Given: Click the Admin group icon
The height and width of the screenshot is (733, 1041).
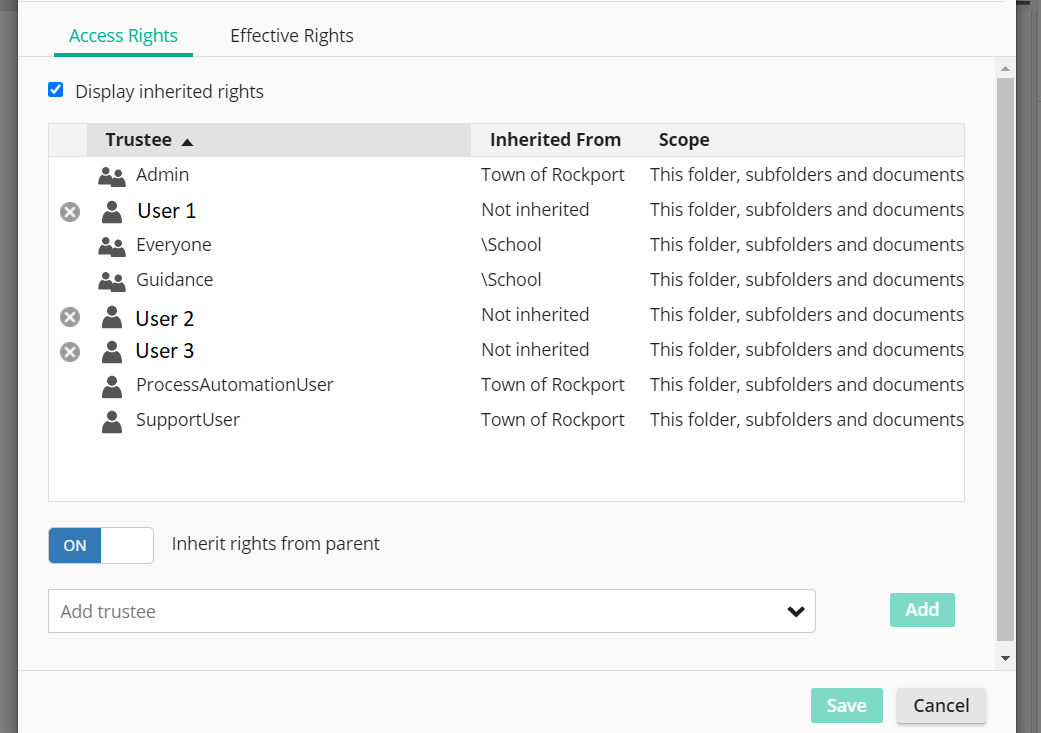Looking at the screenshot, I should 112,177.
